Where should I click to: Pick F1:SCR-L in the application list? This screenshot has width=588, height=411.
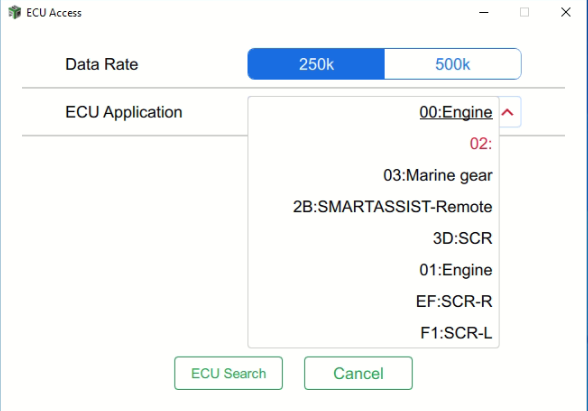[x=374, y=333]
